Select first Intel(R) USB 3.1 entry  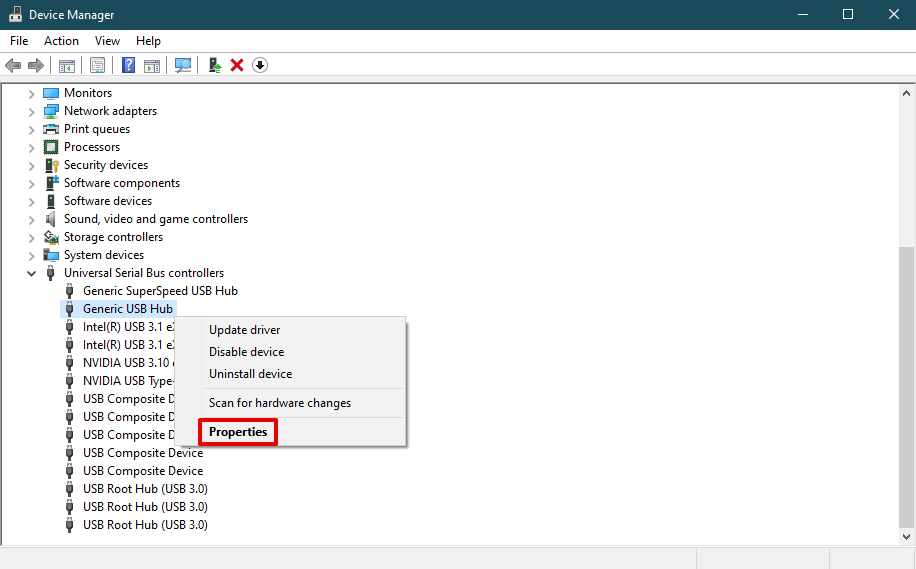click(x=129, y=327)
